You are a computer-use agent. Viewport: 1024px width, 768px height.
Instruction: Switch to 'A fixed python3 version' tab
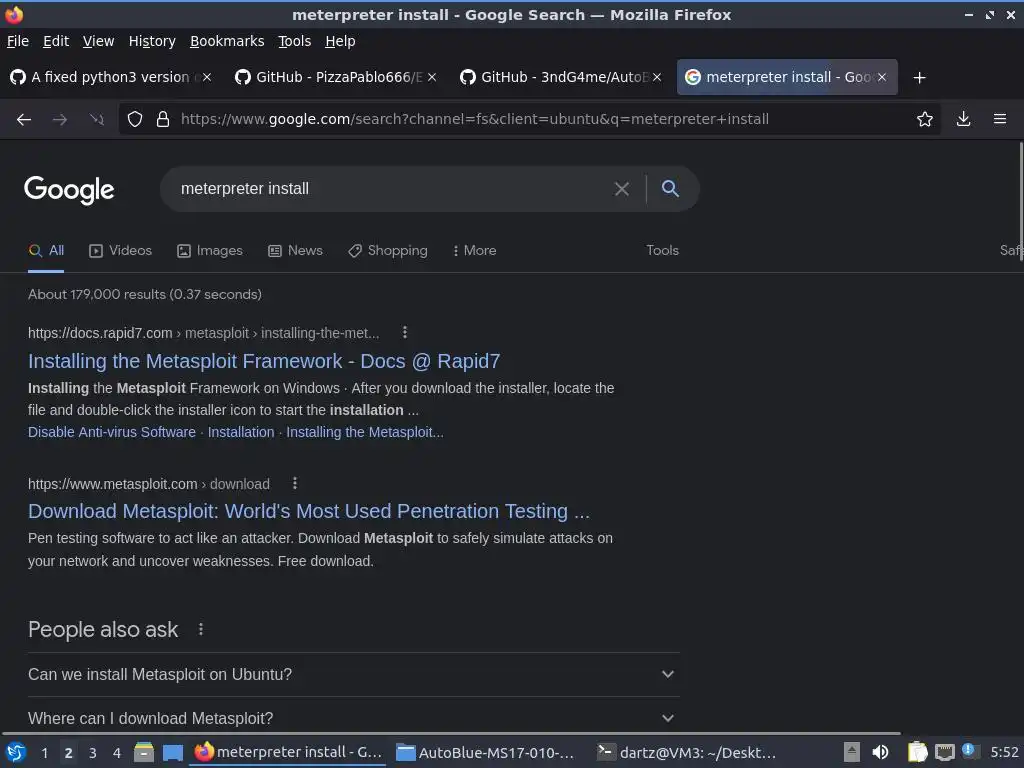click(x=110, y=77)
